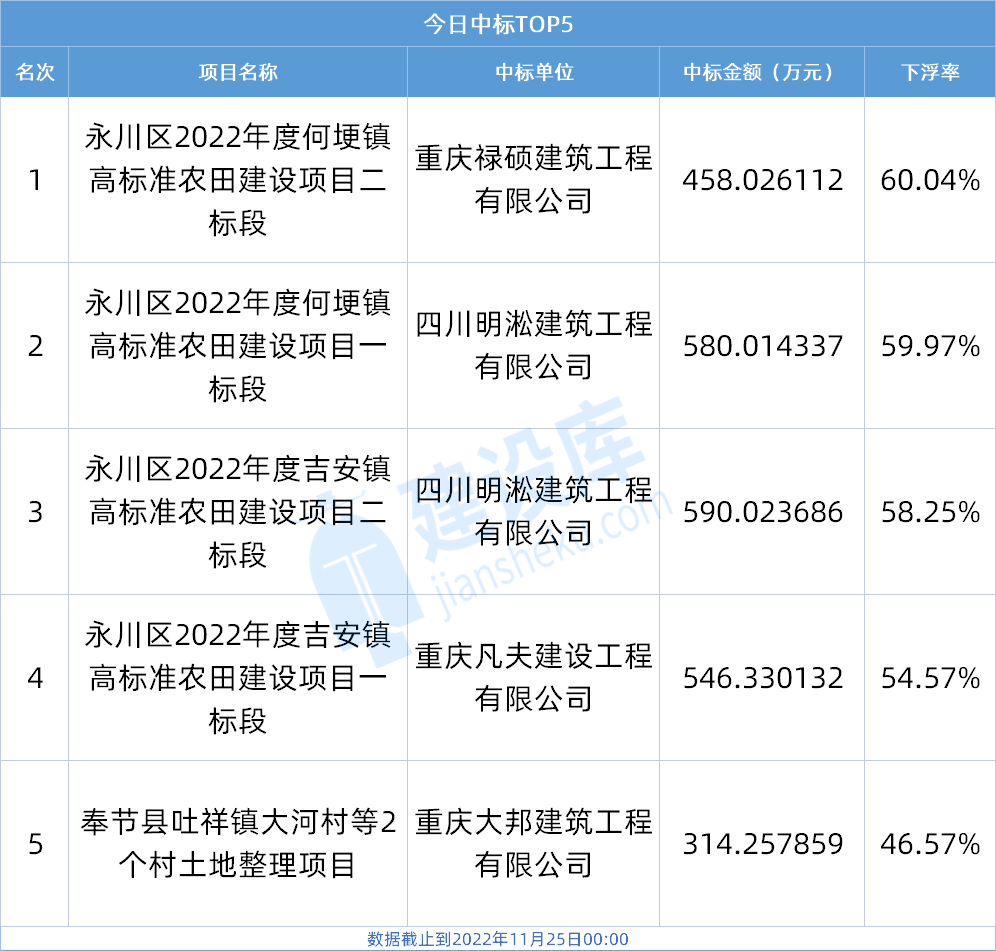The width and height of the screenshot is (996, 951).
Task: Click the 60.04% discount rate cell
Action: [x=930, y=180]
